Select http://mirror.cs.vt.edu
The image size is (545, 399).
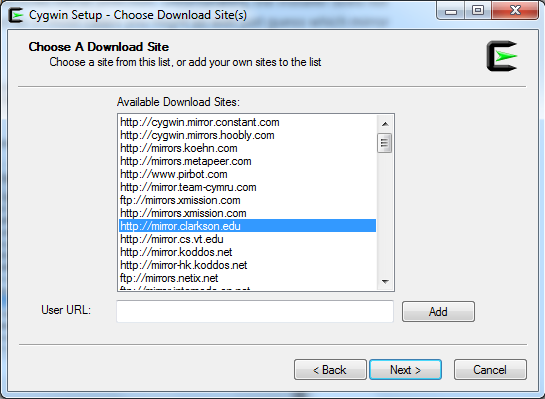tap(247, 239)
